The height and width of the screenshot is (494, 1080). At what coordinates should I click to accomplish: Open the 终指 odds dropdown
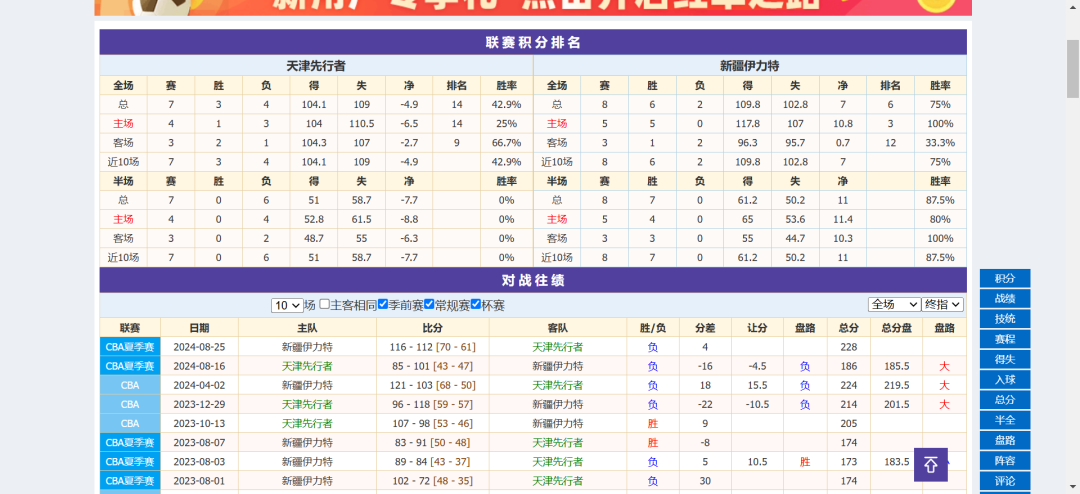[x=943, y=304]
